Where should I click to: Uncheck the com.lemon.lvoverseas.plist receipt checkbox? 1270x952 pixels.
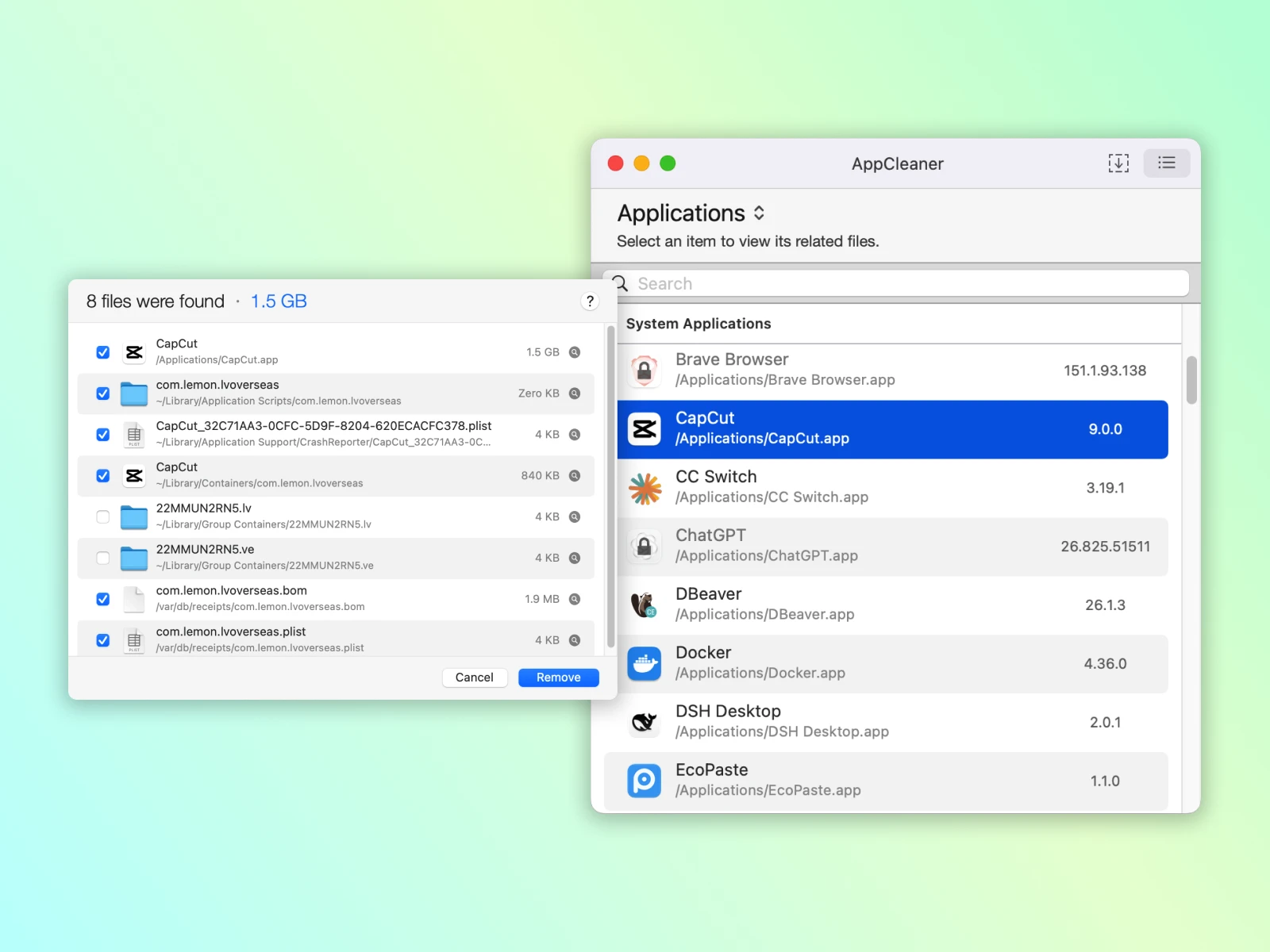tap(103, 640)
